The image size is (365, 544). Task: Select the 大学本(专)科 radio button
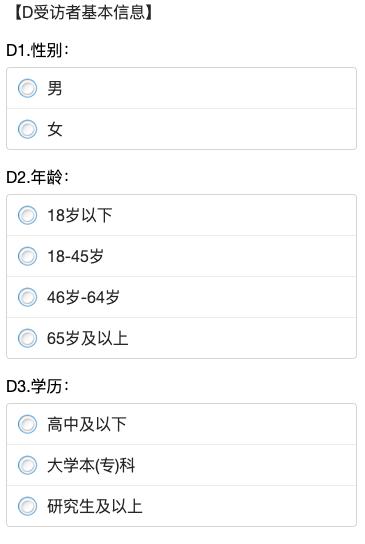(27, 465)
